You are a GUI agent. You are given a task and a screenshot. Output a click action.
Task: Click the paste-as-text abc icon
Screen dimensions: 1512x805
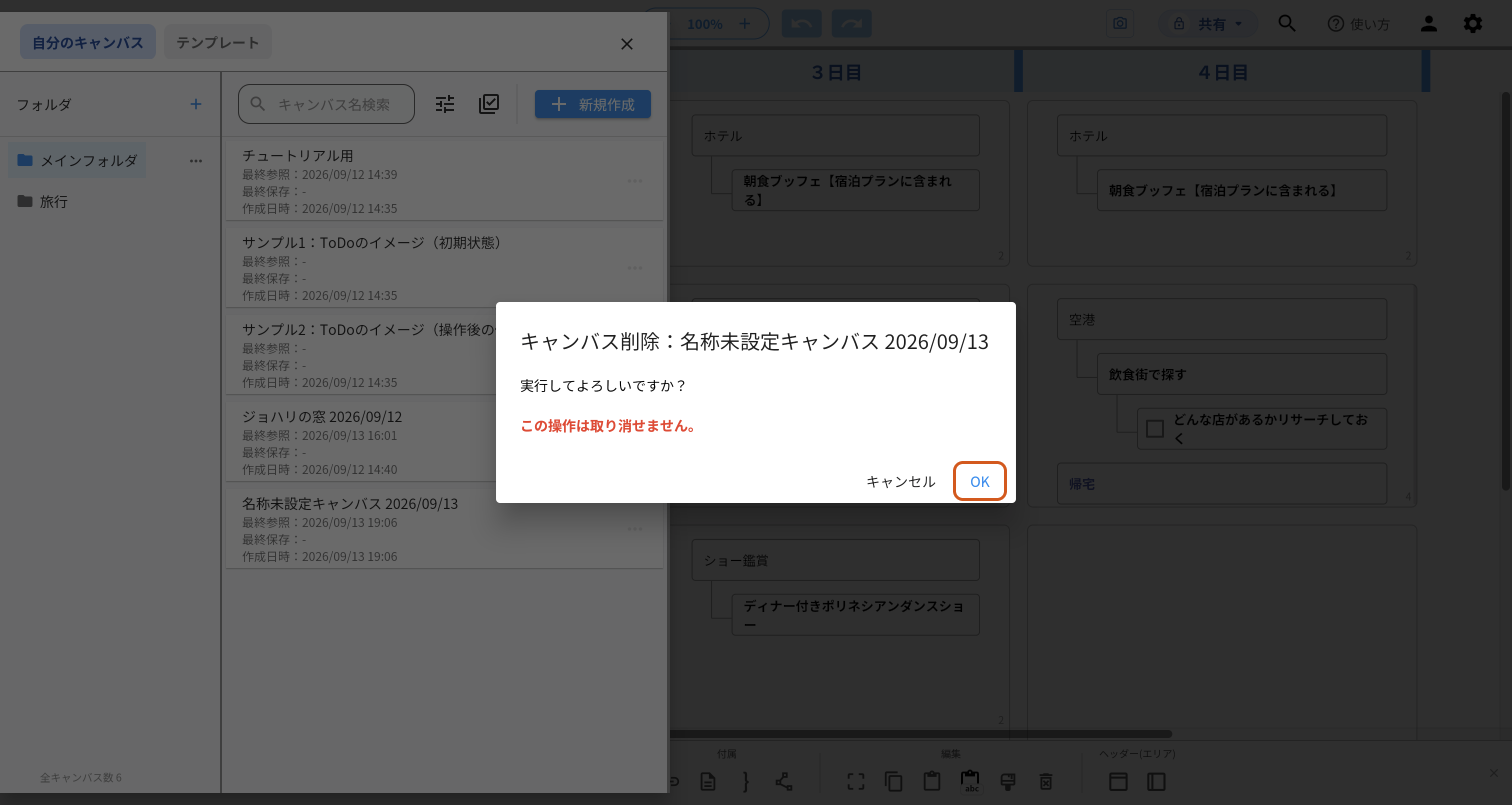tap(970, 782)
